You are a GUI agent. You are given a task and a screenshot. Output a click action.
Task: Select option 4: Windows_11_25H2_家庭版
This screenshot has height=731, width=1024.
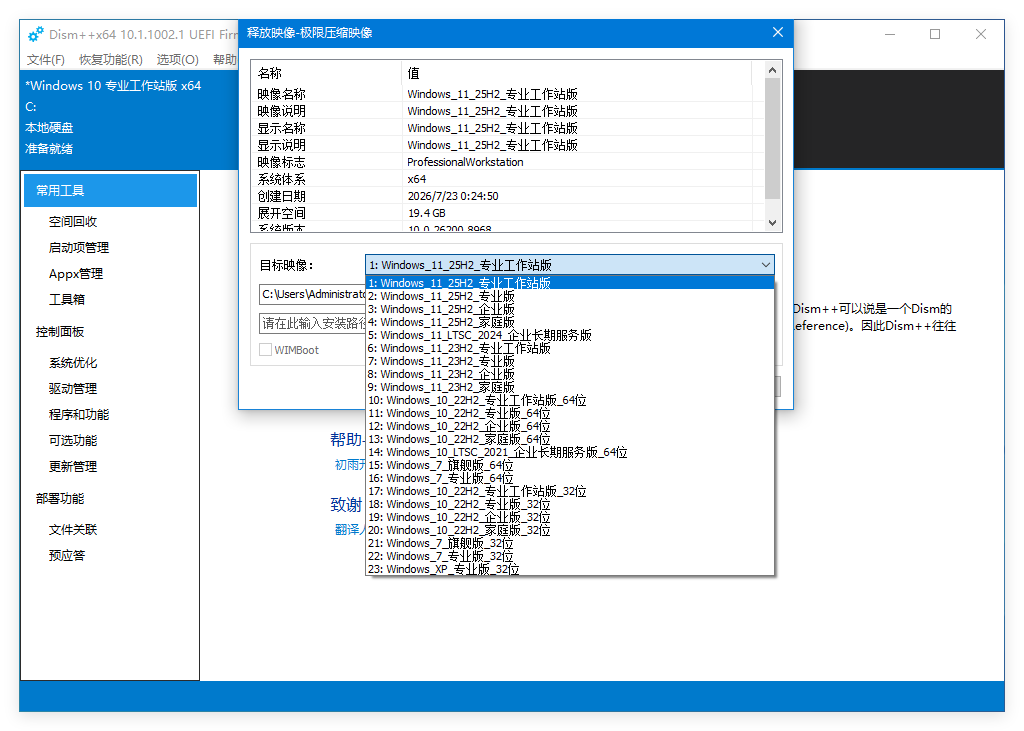click(x=570, y=322)
